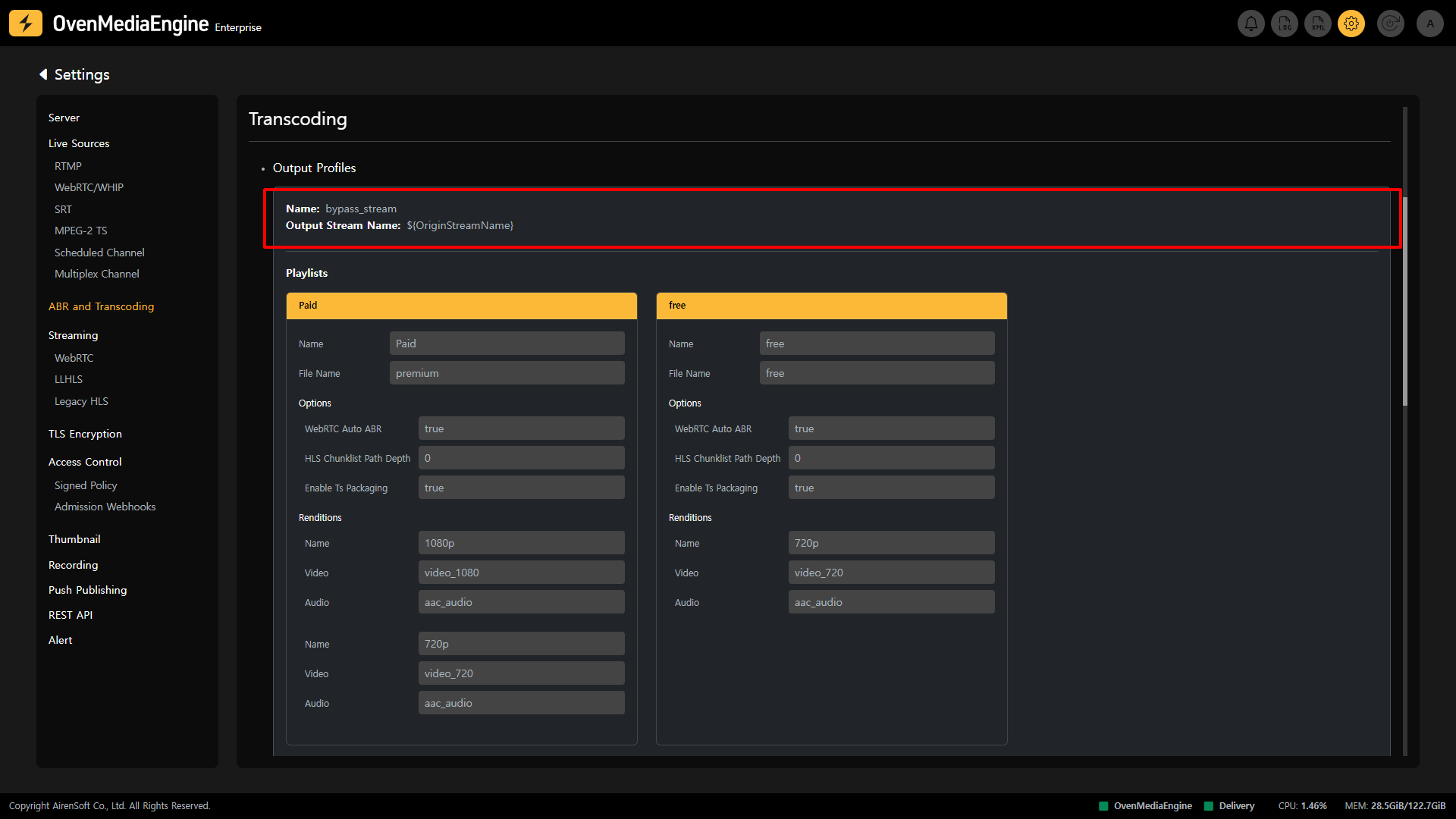The height and width of the screenshot is (819, 1456).
Task: Open the notifications bell icon
Action: pos(1251,24)
